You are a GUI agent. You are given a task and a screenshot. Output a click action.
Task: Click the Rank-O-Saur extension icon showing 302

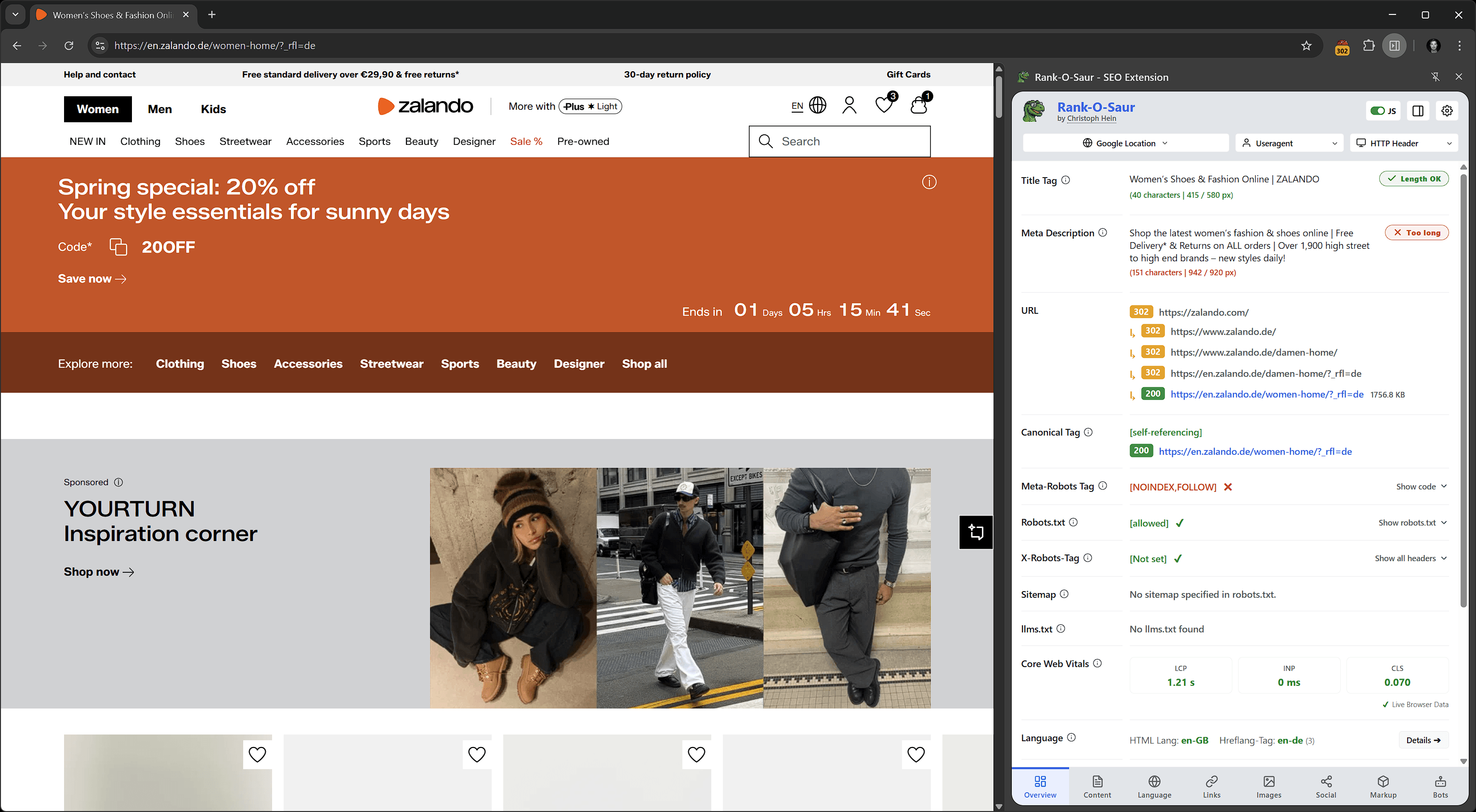(1341, 46)
